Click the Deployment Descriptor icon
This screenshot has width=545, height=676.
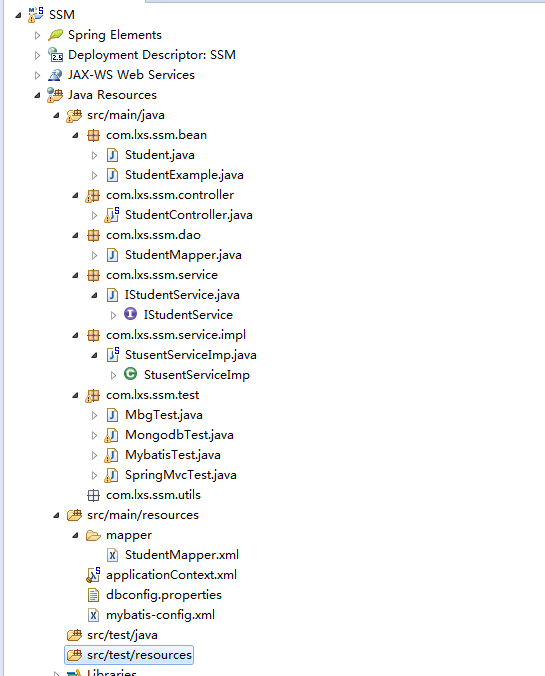[55, 55]
